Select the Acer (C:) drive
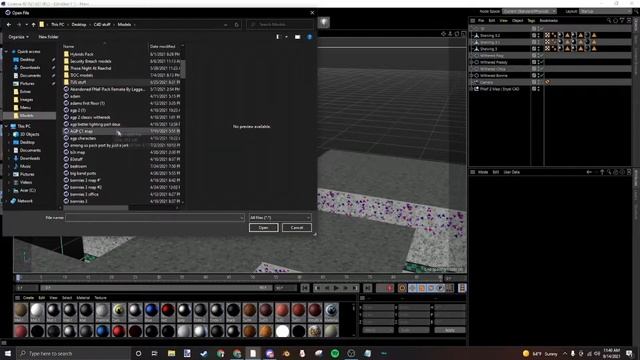 [27, 190]
